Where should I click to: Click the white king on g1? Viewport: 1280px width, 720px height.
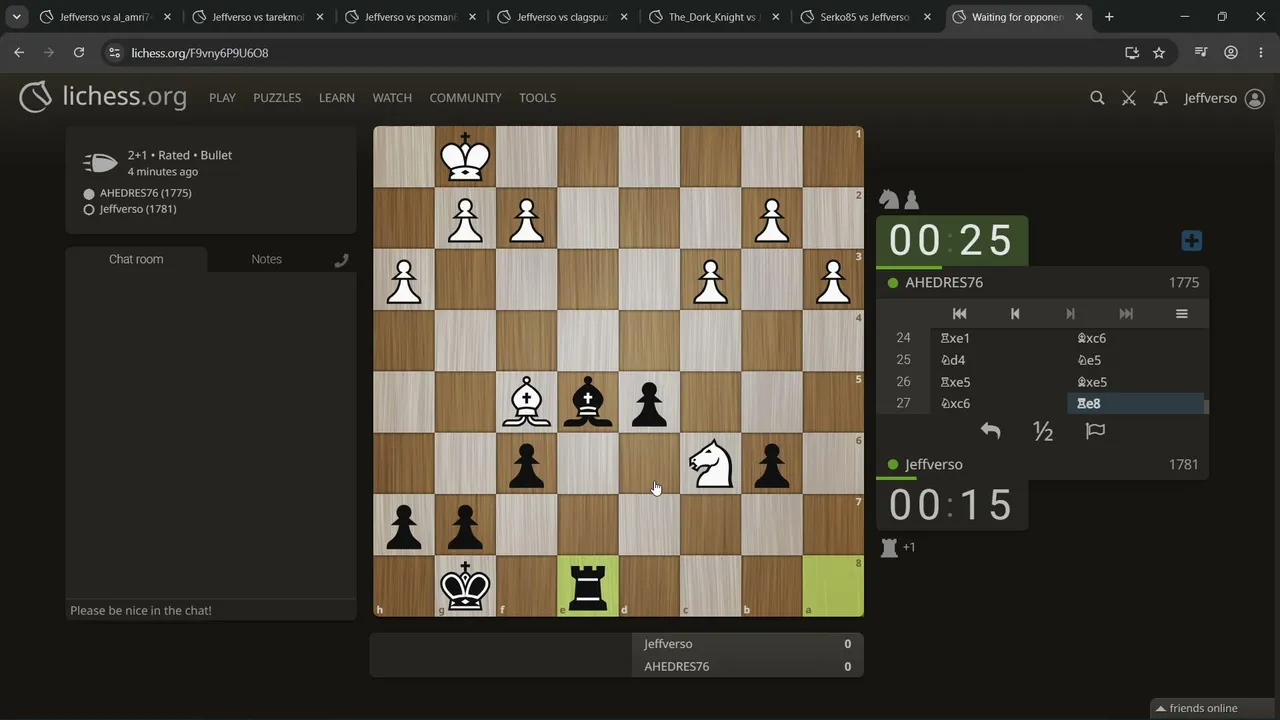click(x=465, y=157)
